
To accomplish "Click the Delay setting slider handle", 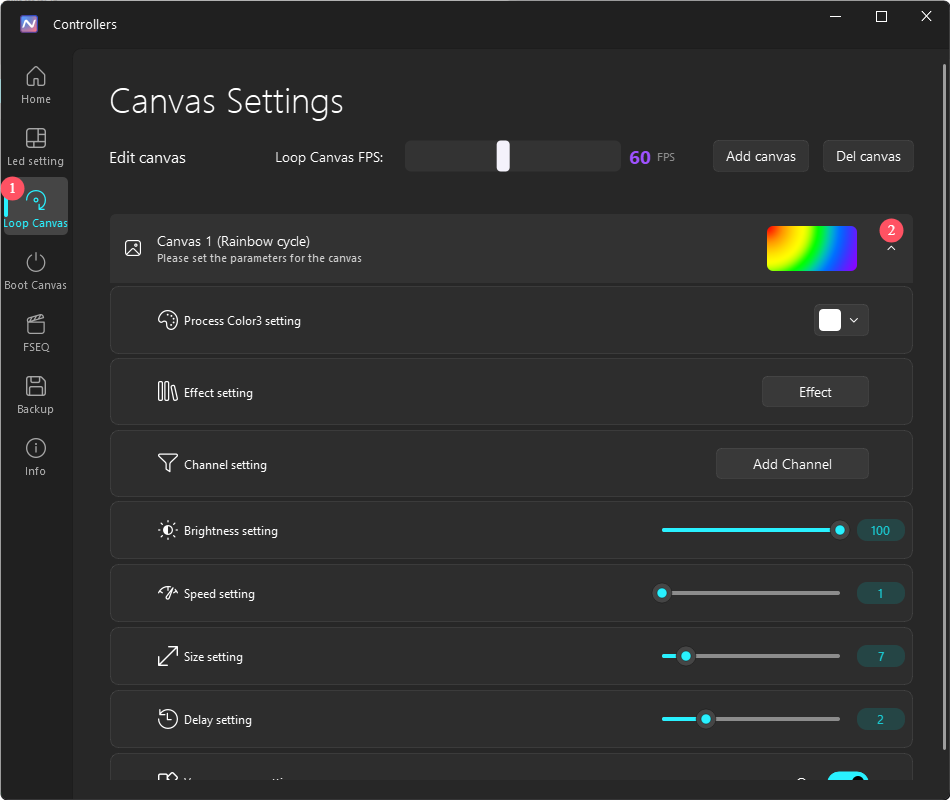I will coord(706,719).
